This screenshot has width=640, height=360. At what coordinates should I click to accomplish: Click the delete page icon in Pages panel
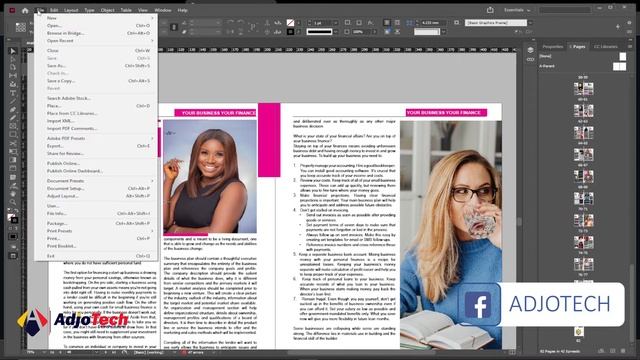tap(623, 351)
